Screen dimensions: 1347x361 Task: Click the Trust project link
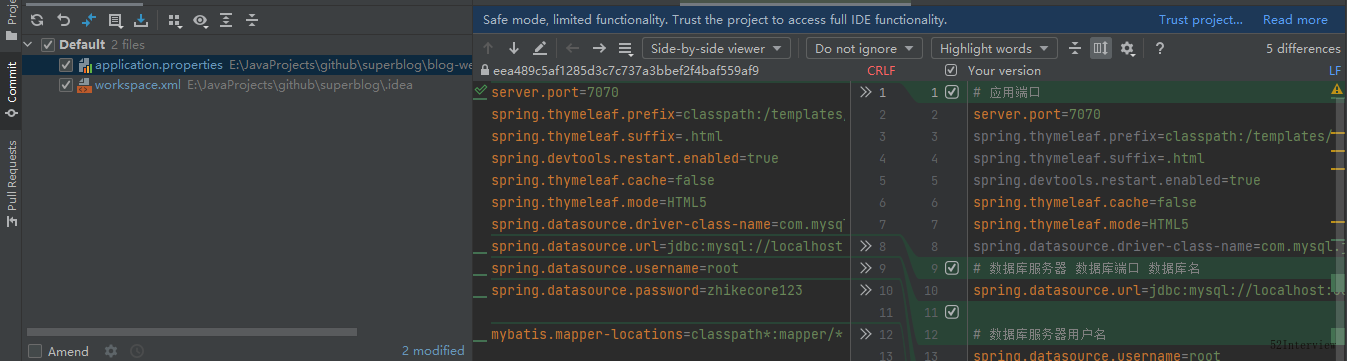[1201, 19]
